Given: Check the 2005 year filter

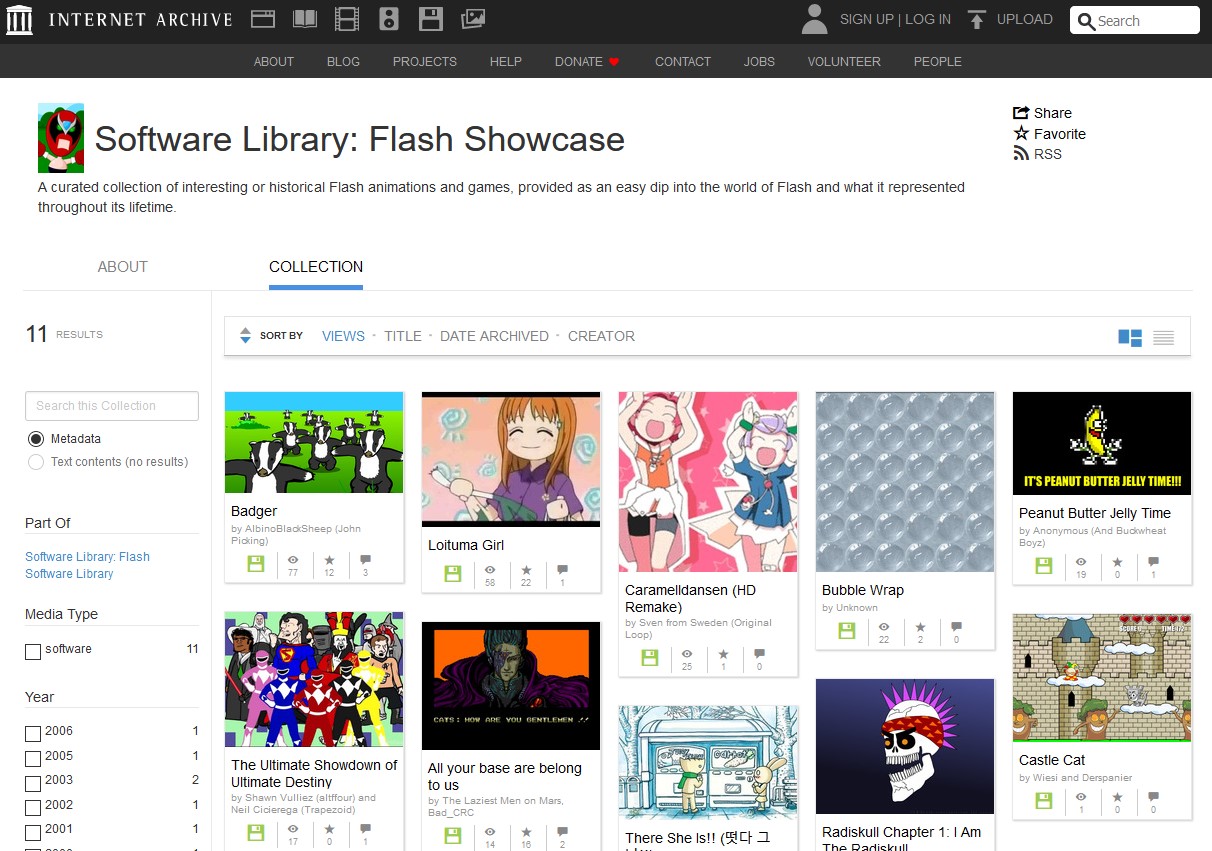Looking at the screenshot, I should [x=33, y=759].
